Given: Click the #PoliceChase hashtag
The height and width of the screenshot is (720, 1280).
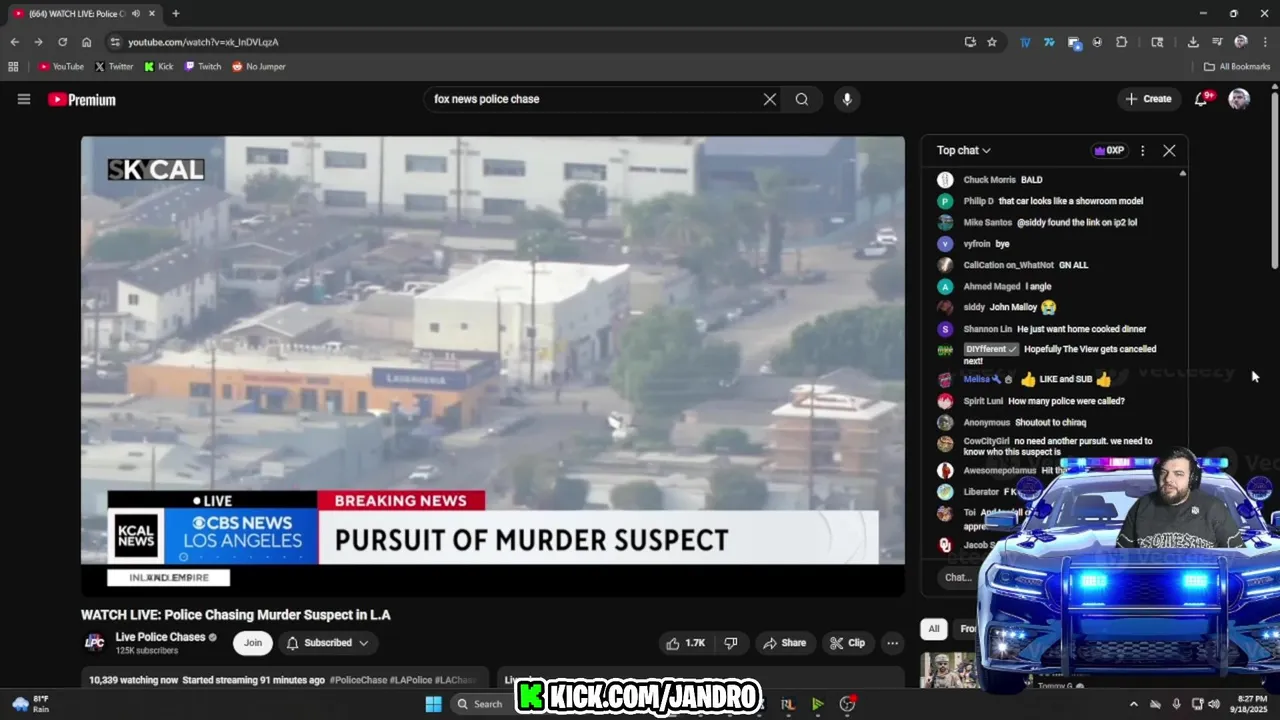Looking at the screenshot, I should coord(358,680).
